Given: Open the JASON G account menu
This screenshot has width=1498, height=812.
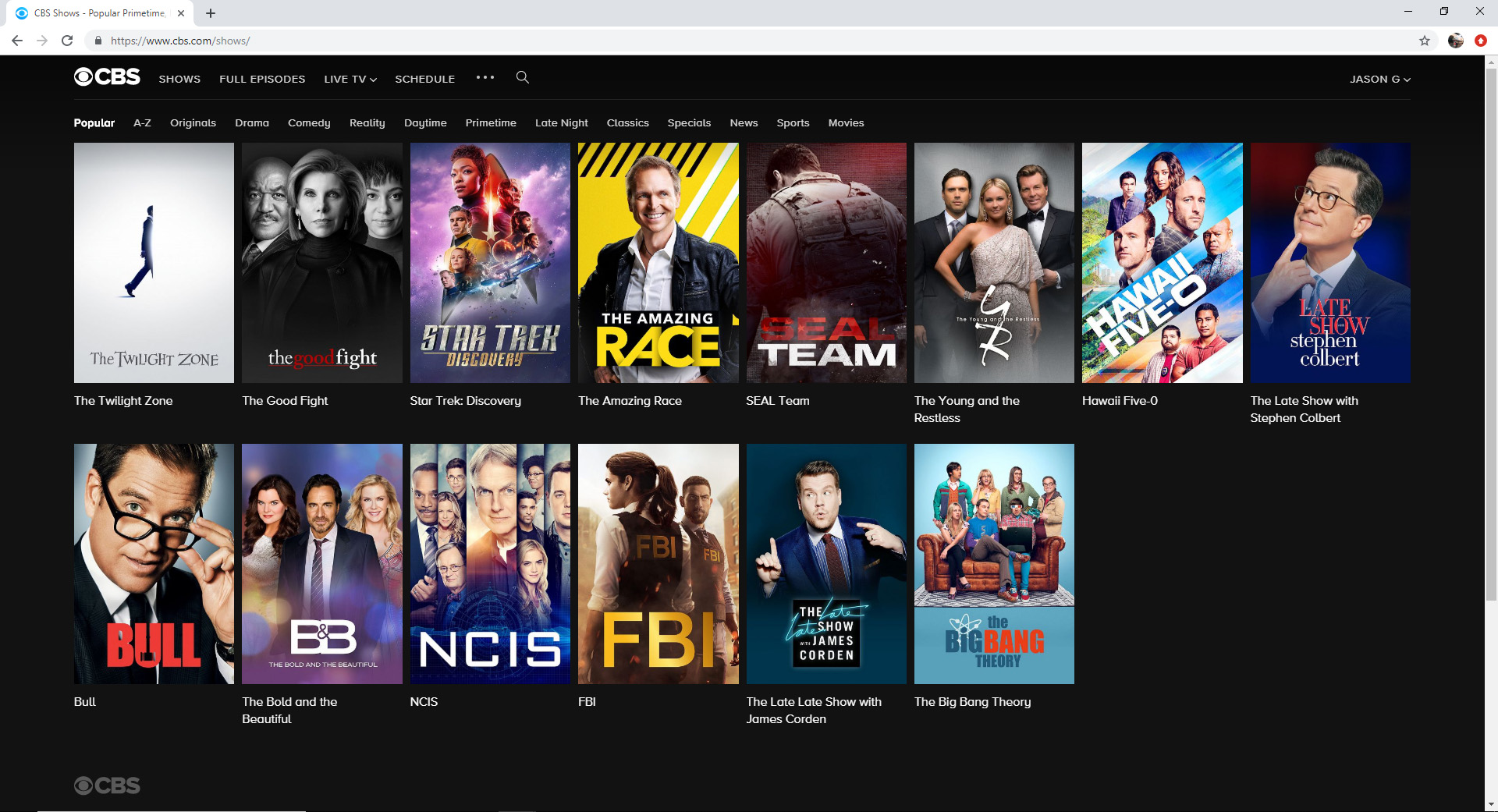Looking at the screenshot, I should point(1380,79).
